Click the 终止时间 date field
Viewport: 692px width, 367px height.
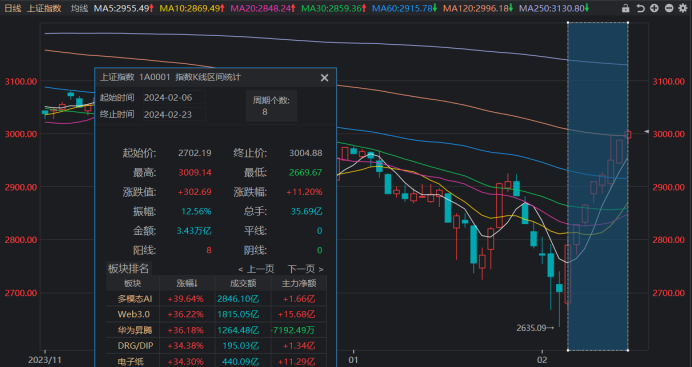click(x=174, y=114)
